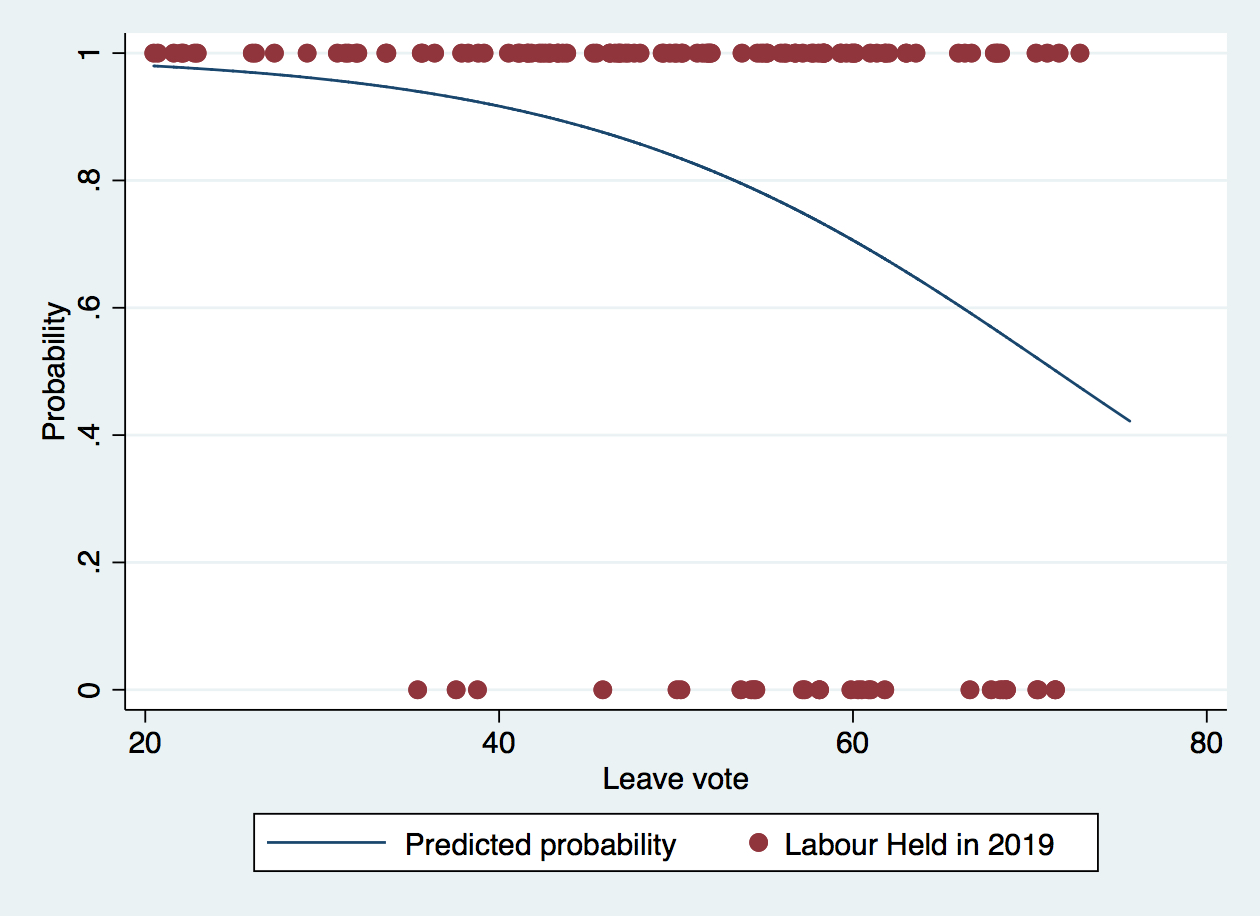Click the x-axis tick label 20

(x=145, y=745)
